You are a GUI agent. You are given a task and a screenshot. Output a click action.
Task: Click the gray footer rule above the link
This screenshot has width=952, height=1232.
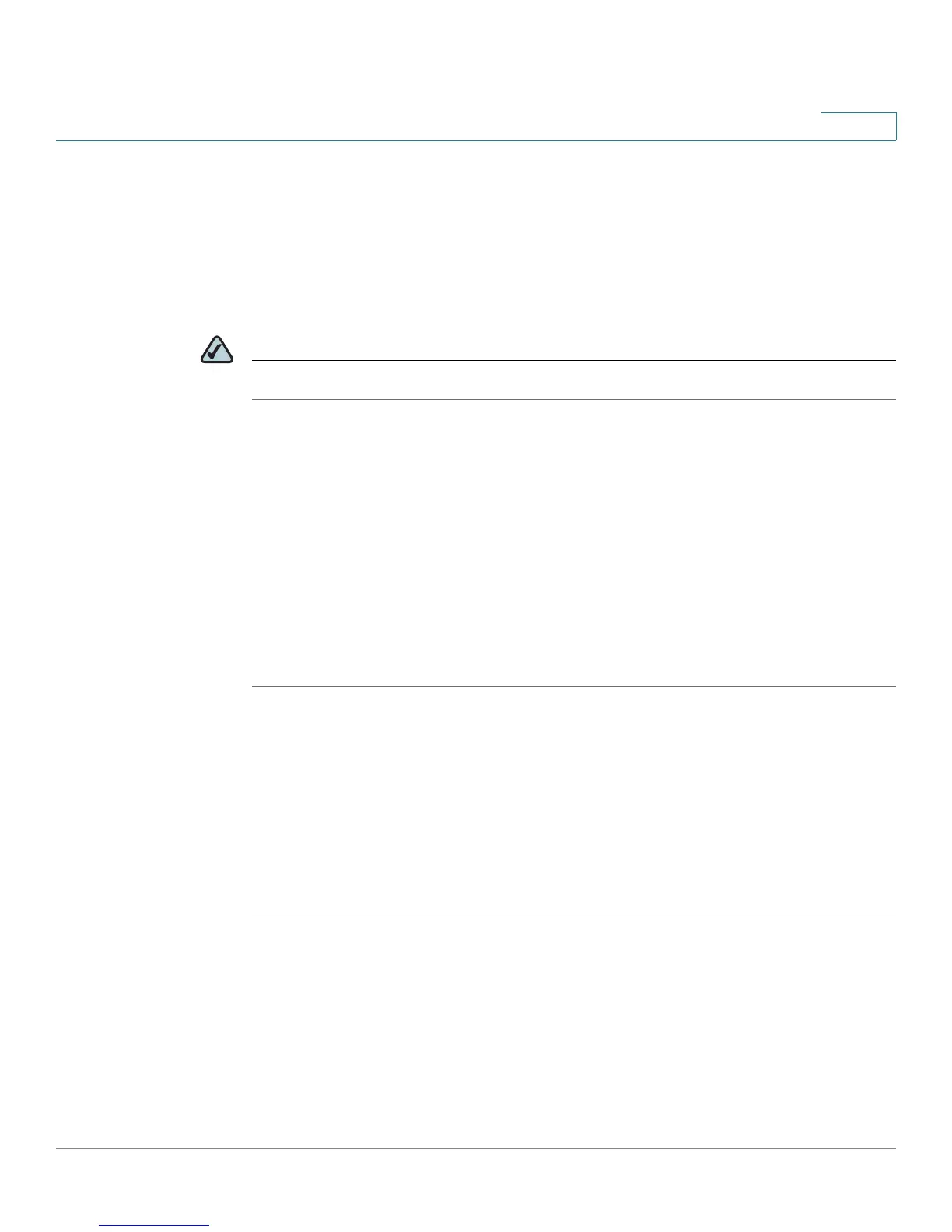tap(476, 1148)
